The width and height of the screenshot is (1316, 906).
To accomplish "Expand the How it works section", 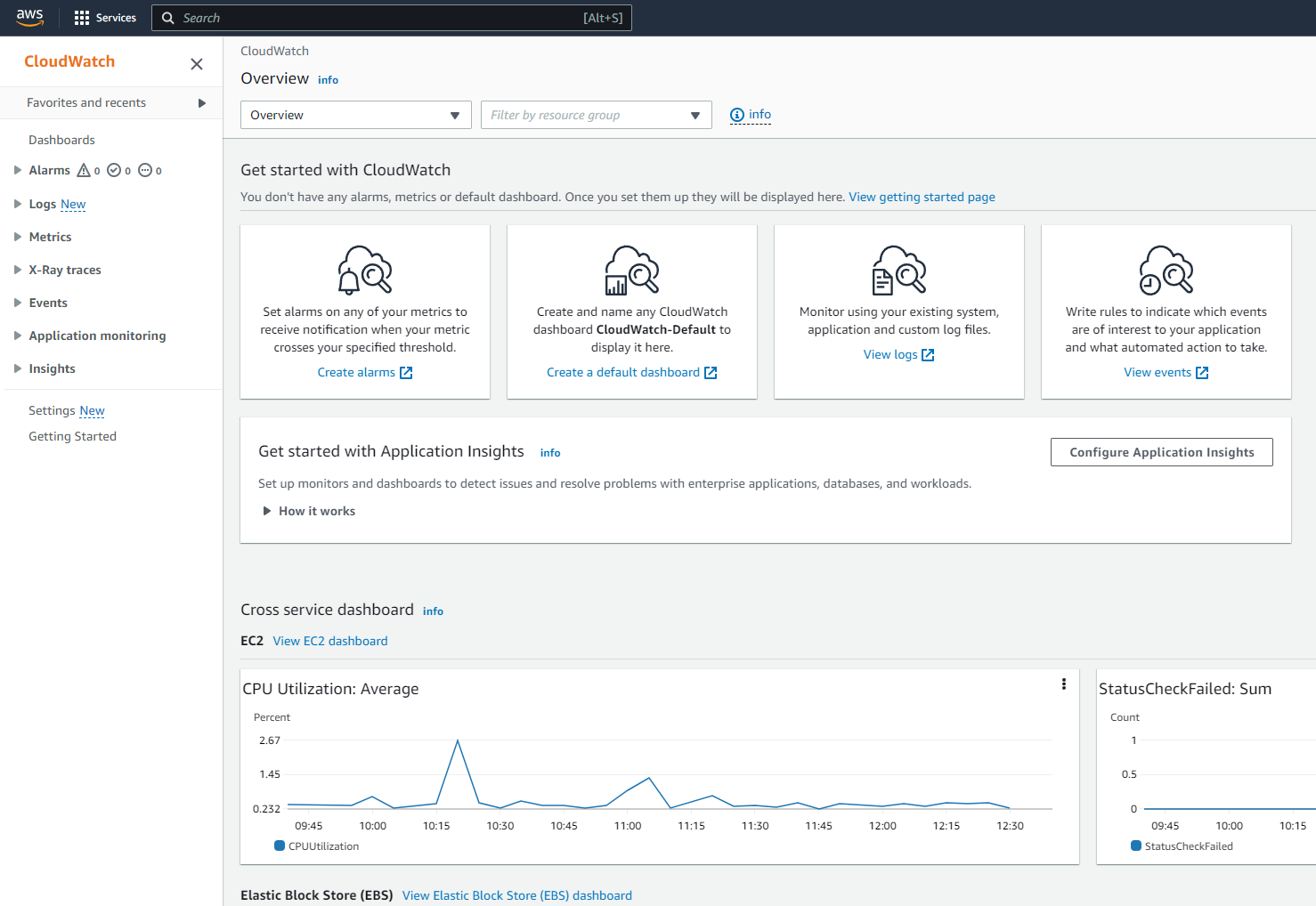I will (308, 511).
